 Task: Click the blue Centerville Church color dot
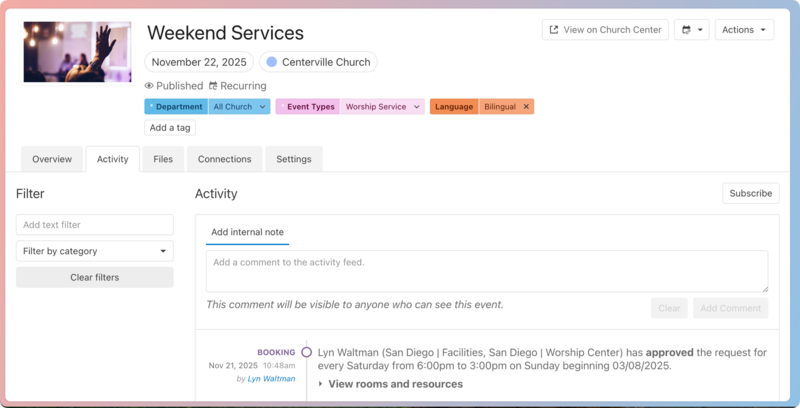pyautogui.click(x=272, y=62)
